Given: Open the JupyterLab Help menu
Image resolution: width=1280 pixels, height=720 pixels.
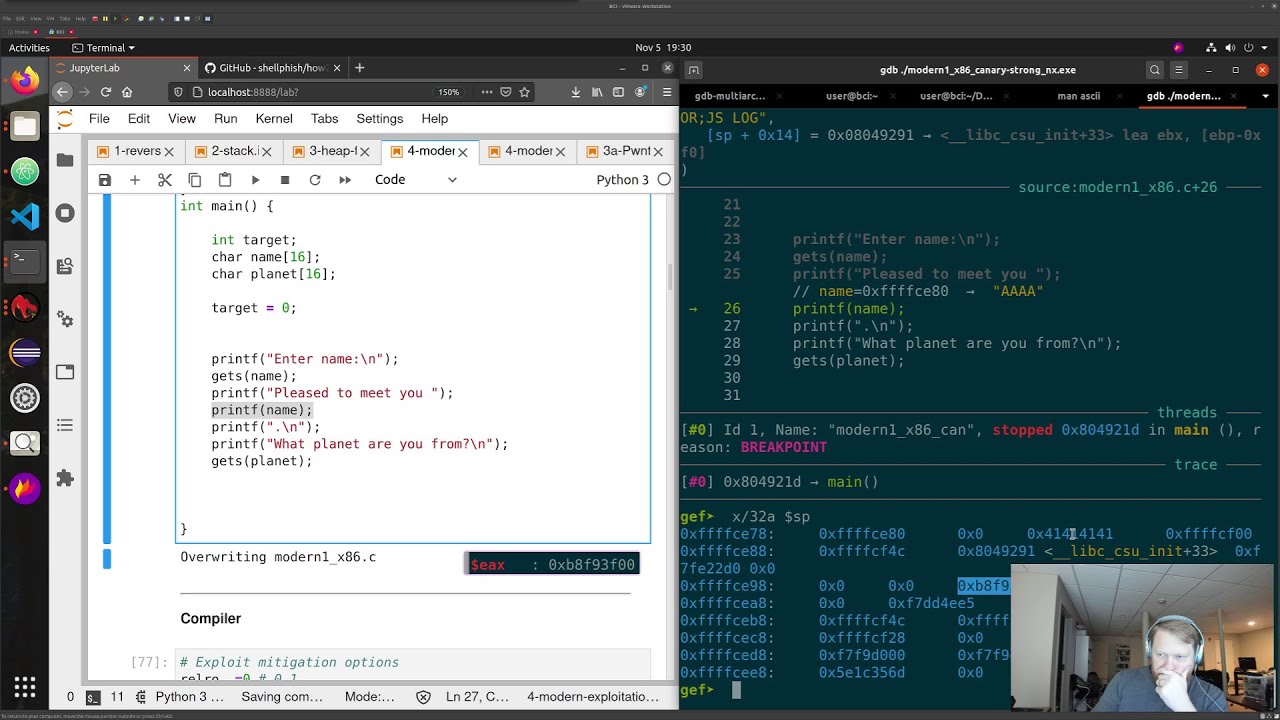Looking at the screenshot, I should [435, 119].
